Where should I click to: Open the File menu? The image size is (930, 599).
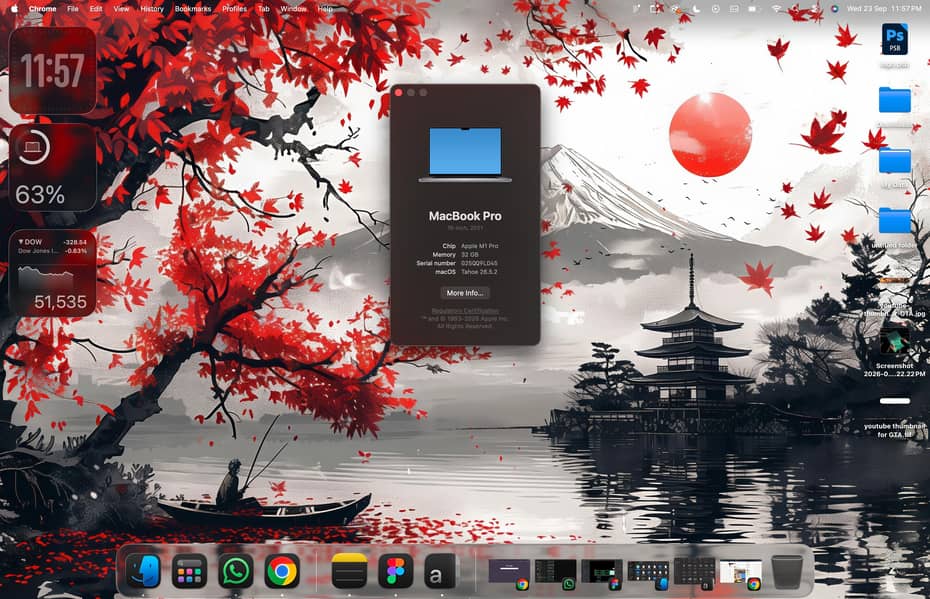click(x=72, y=9)
